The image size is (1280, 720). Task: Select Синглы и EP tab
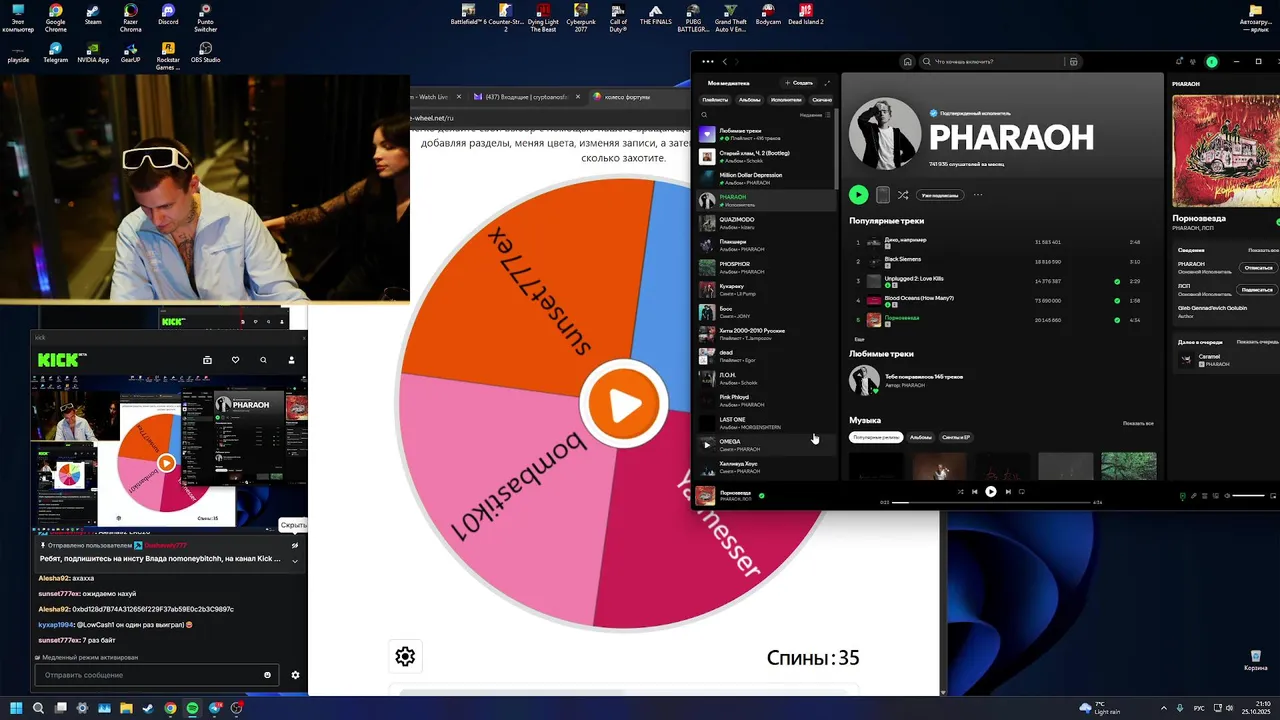(x=956, y=437)
